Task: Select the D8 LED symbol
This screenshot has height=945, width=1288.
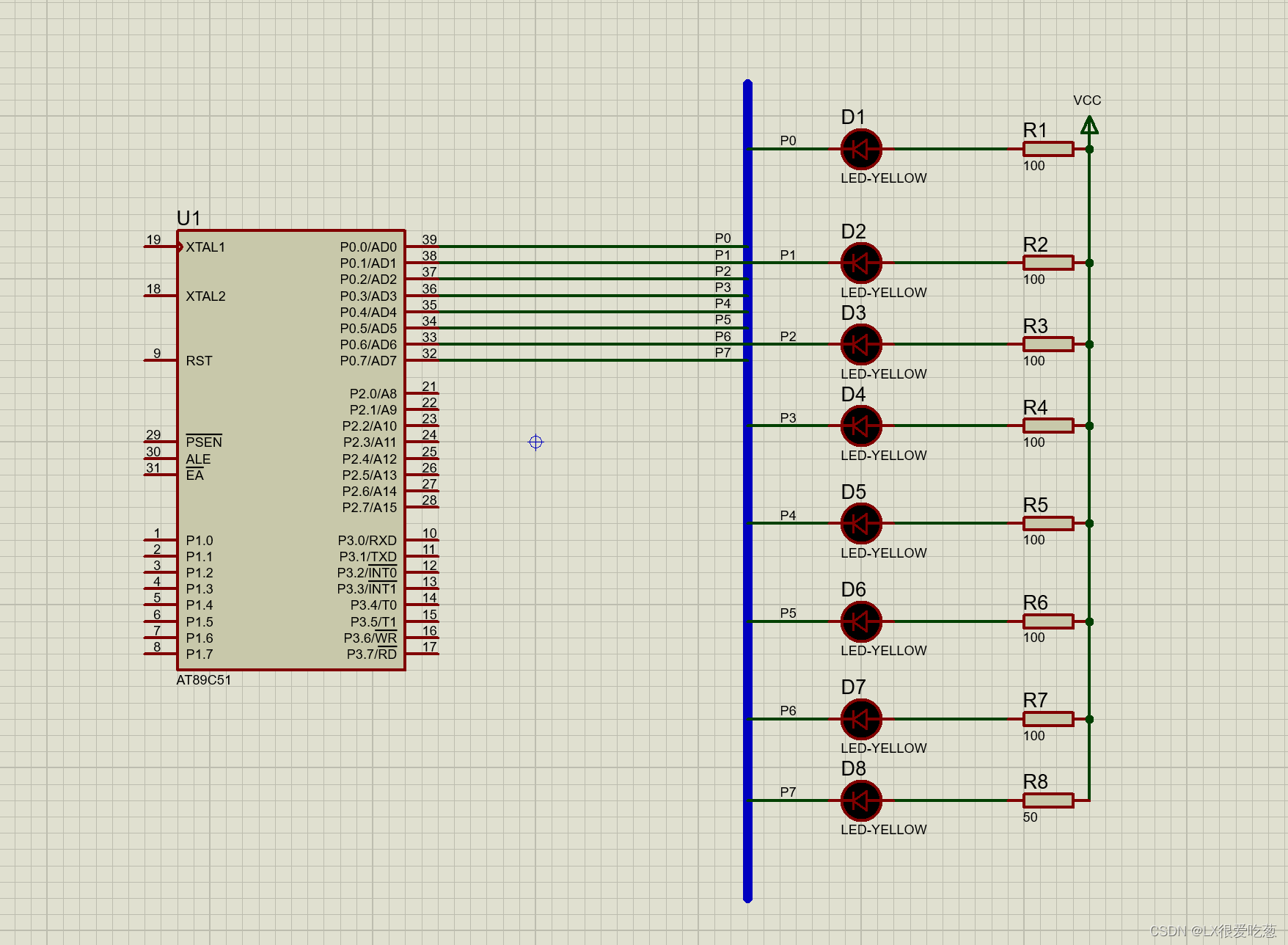Action: [861, 800]
